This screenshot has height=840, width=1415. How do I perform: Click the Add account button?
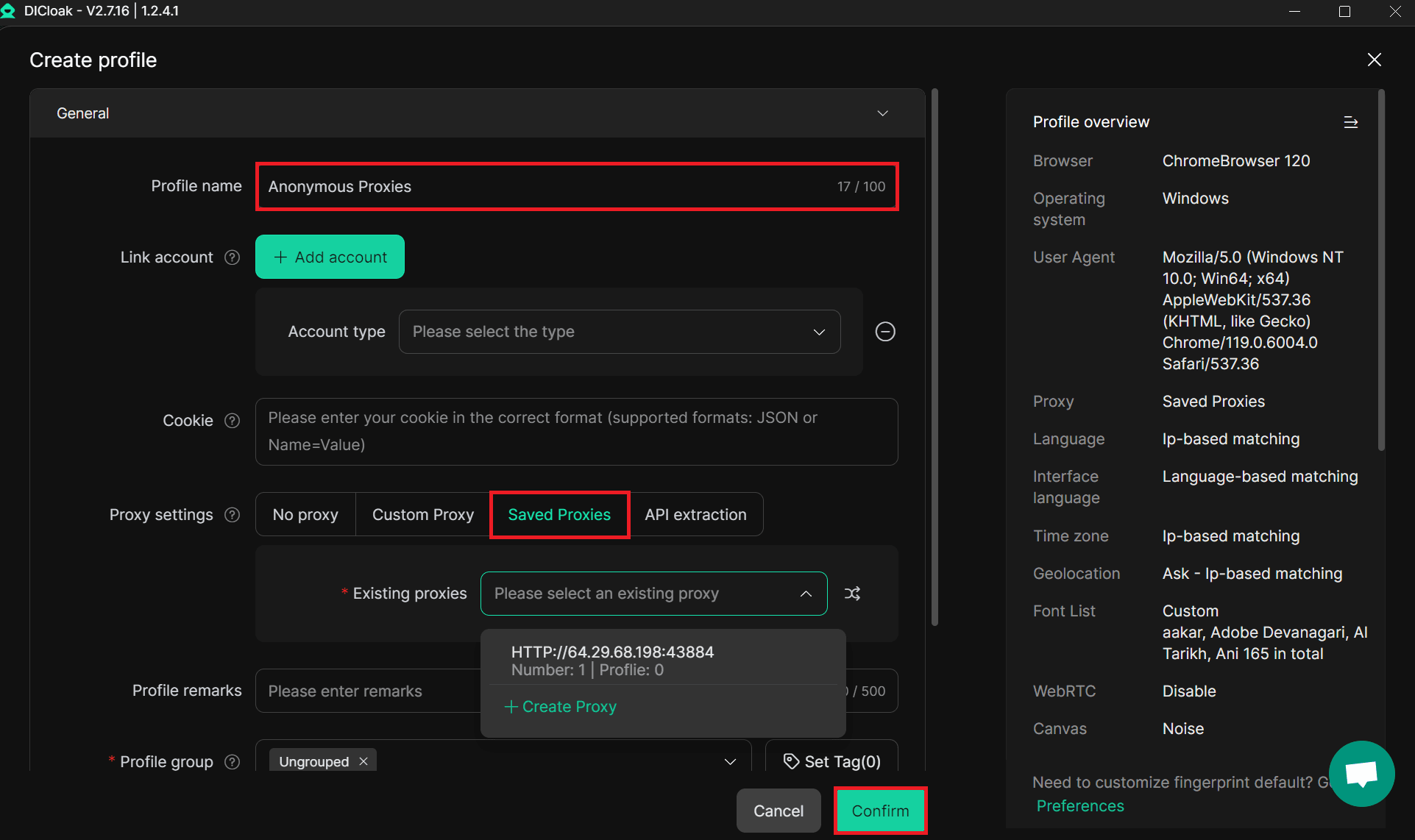point(329,257)
